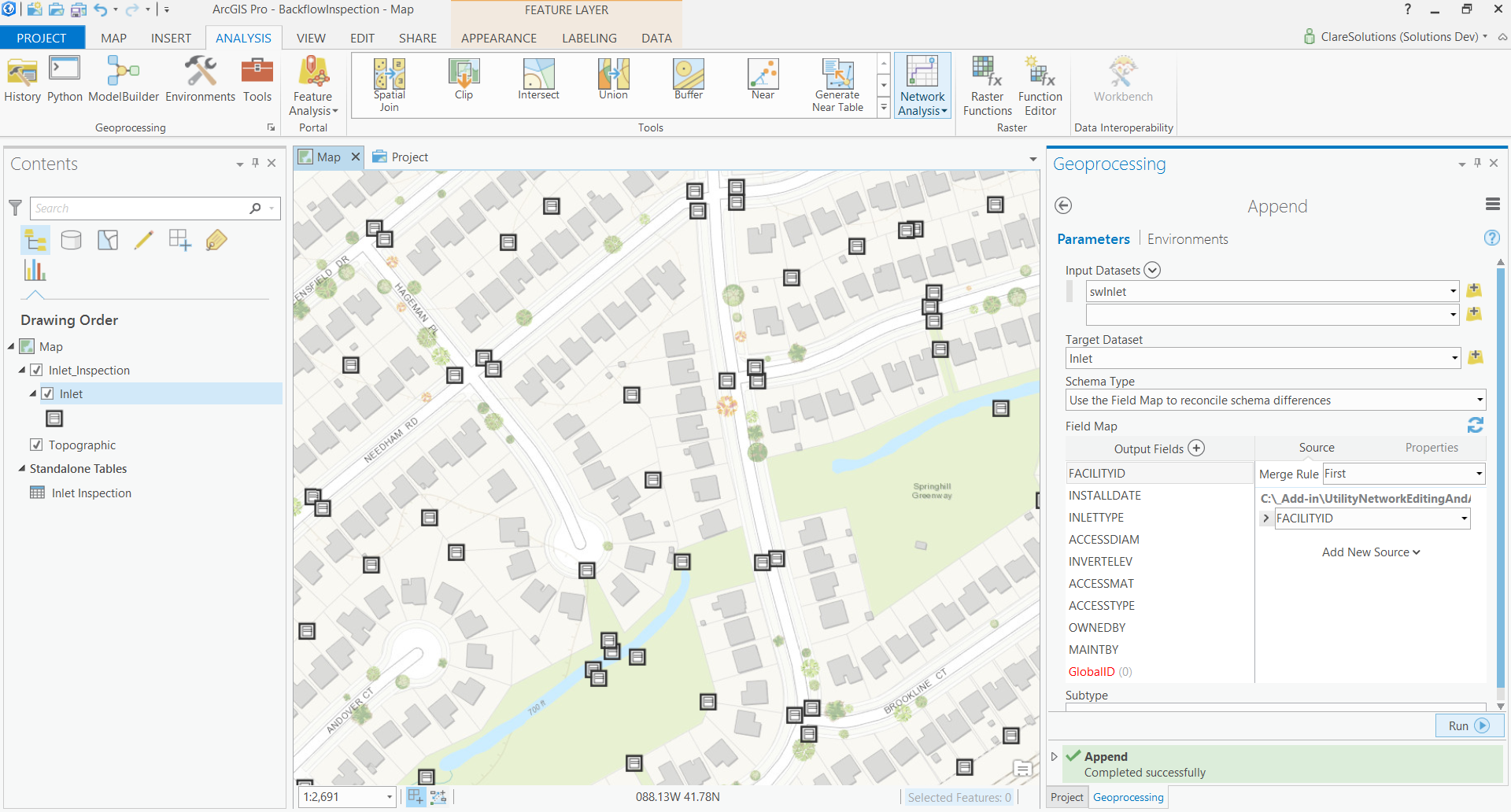Image resolution: width=1511 pixels, height=812 pixels.
Task: Switch to the MAP ribbon tab
Action: point(113,38)
